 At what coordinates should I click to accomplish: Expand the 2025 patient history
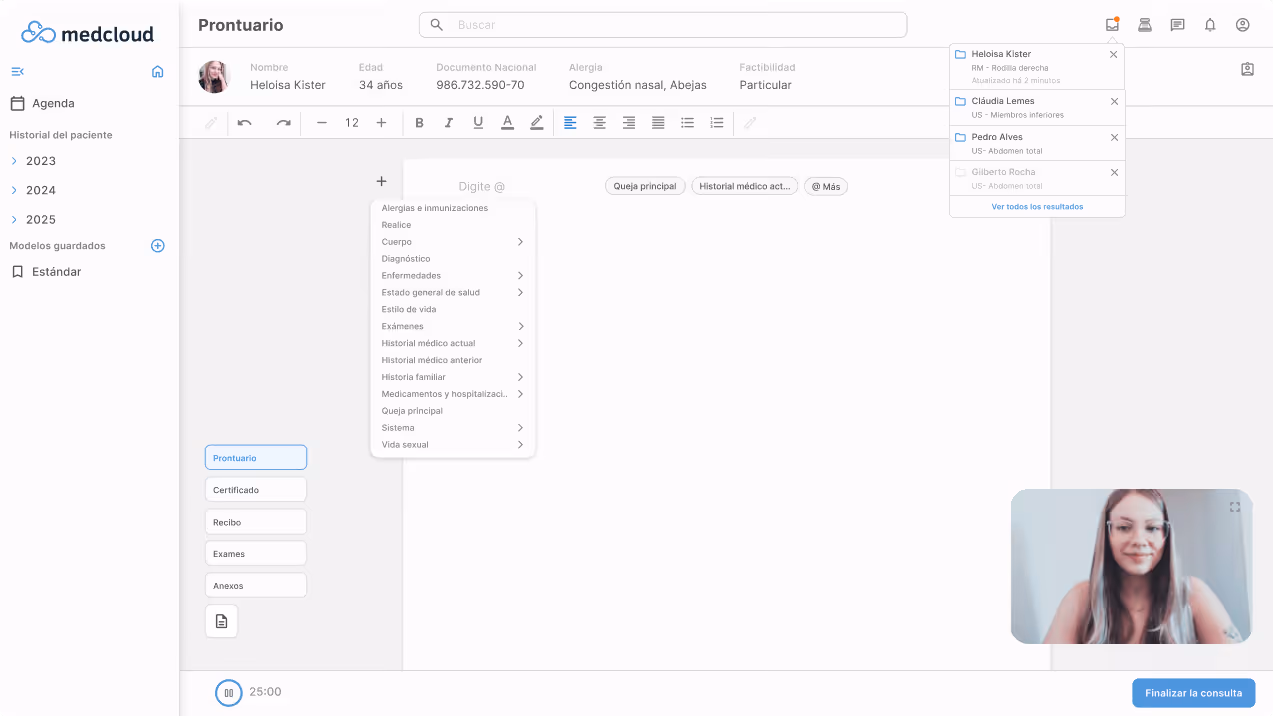coord(14,219)
